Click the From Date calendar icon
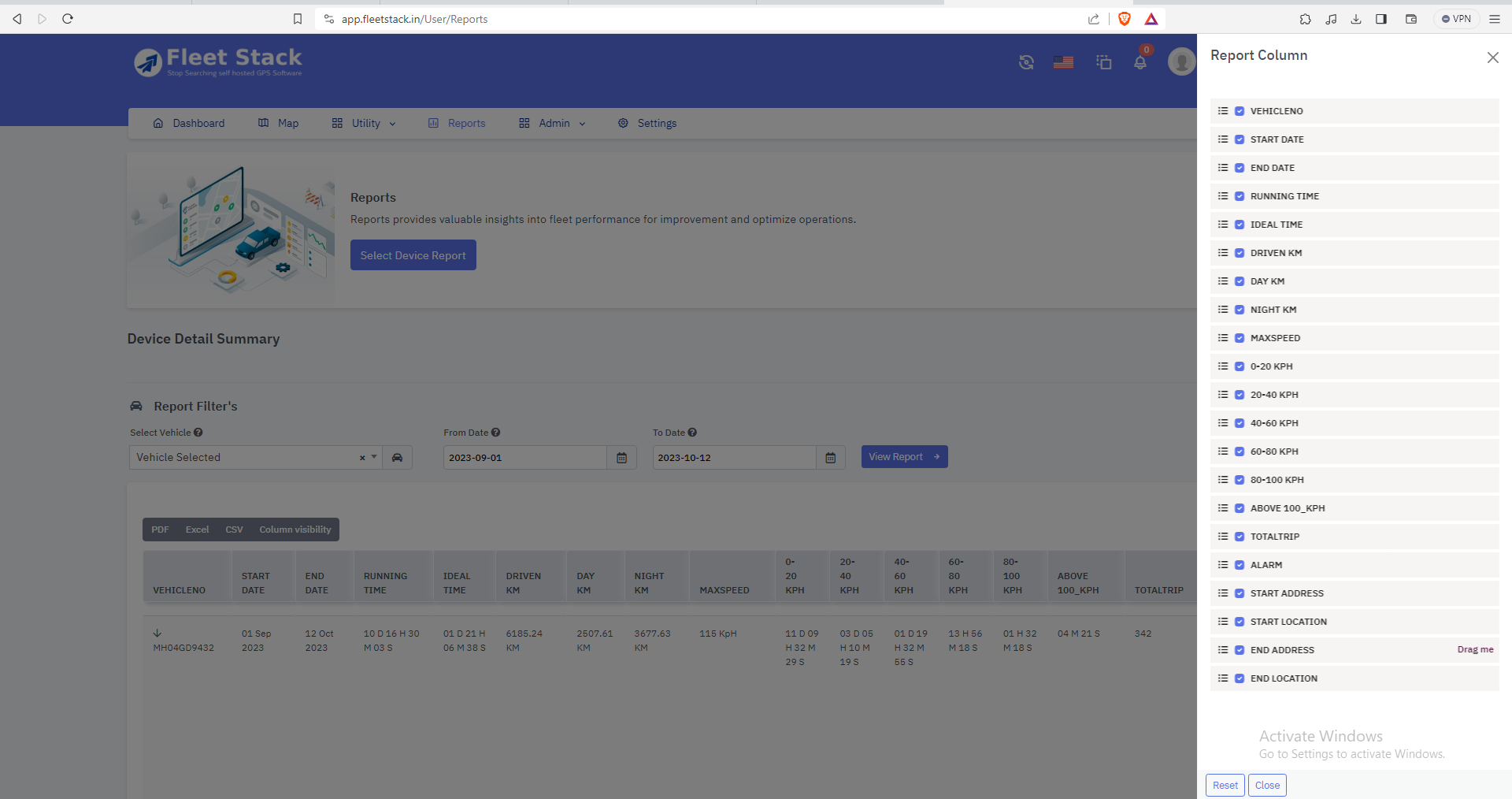Screen dimensions: 1512x799 tap(621, 458)
